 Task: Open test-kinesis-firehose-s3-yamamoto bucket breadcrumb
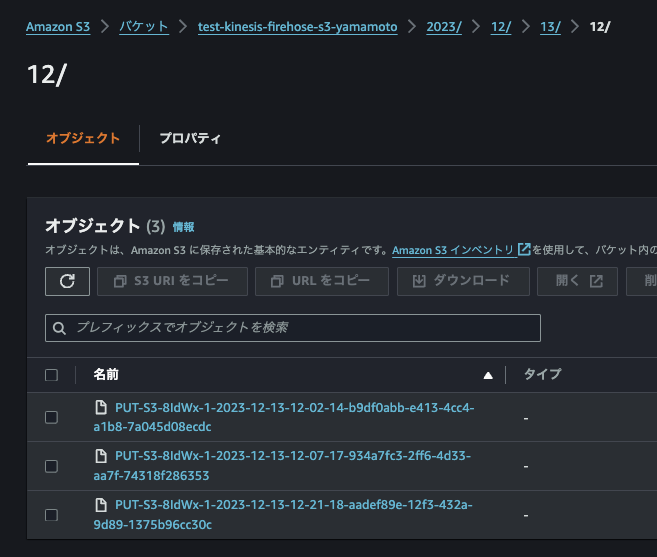[x=297, y=27]
